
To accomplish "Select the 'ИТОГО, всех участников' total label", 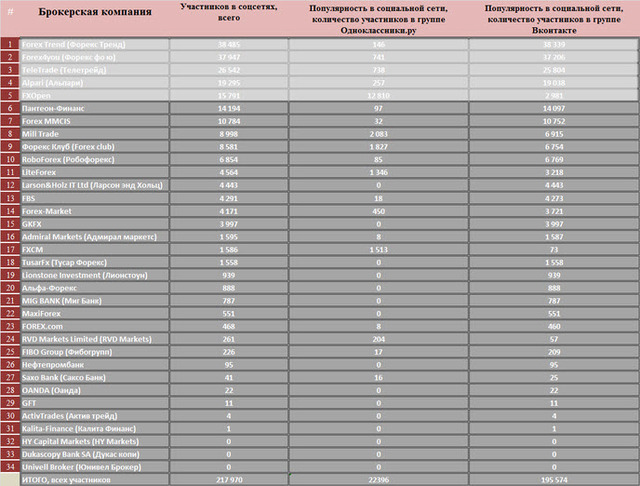I will pyautogui.click(x=95, y=480).
